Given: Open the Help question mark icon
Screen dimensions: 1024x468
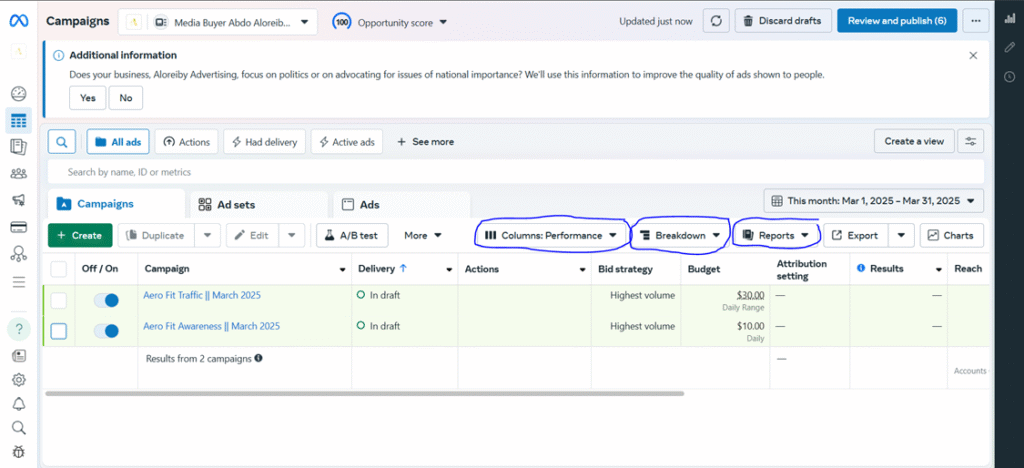Looking at the screenshot, I should coord(19,329).
